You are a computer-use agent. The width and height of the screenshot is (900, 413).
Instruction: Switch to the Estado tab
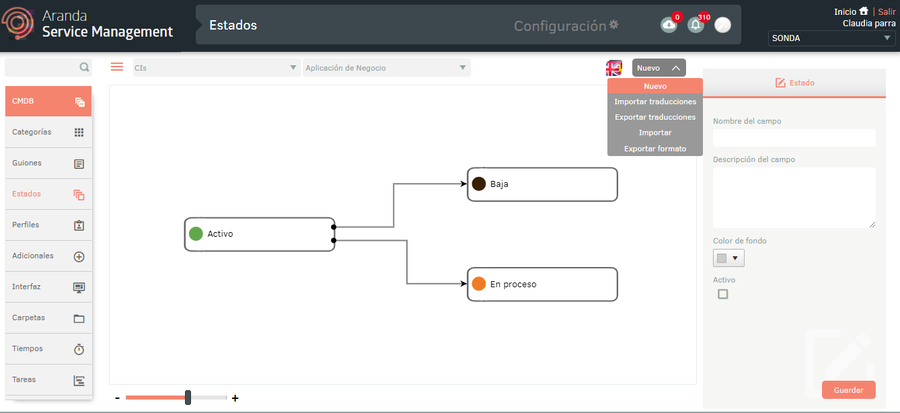795,83
